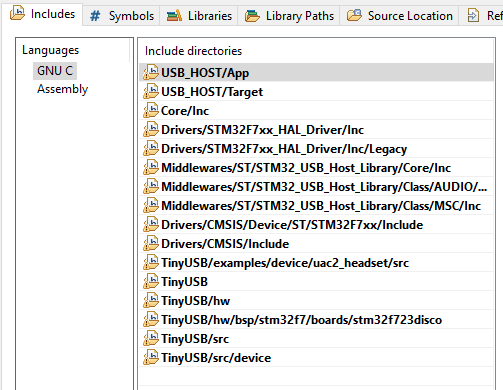503x390 pixels.
Task: Click the icon beside Class/MSC/Inc entry
Action: (151, 205)
